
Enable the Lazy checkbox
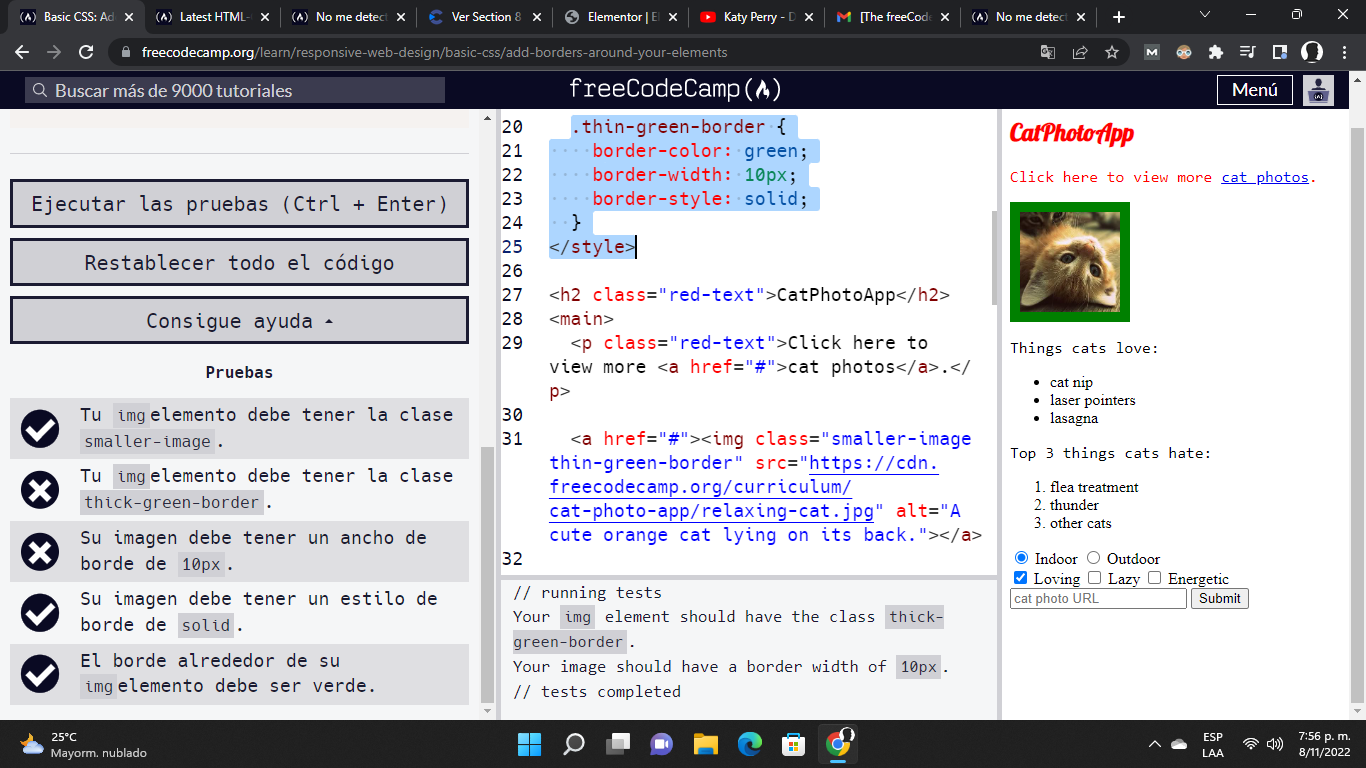(x=1095, y=577)
